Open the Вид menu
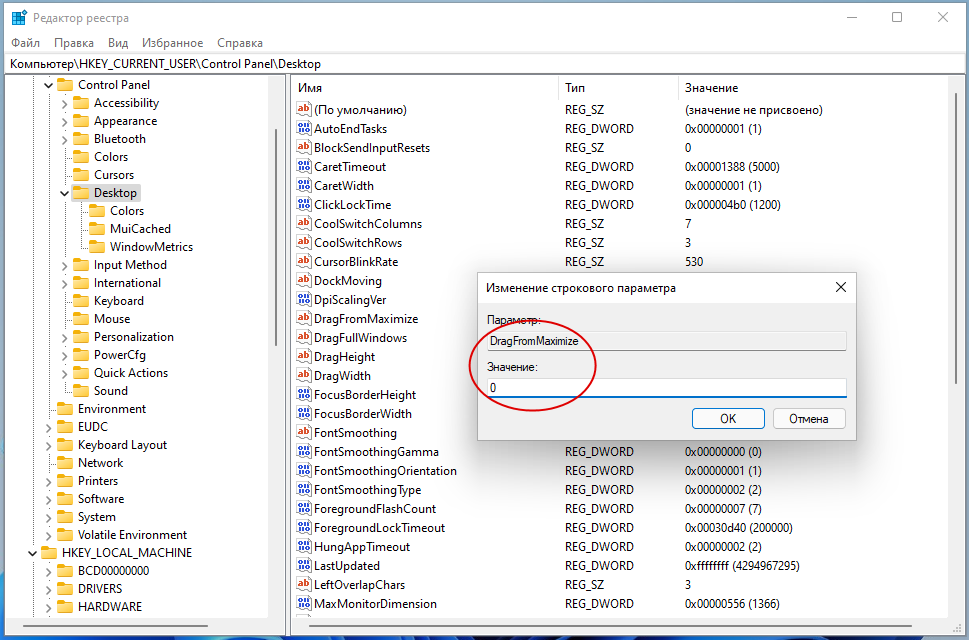Screen dimensions: 969x640 [117, 43]
